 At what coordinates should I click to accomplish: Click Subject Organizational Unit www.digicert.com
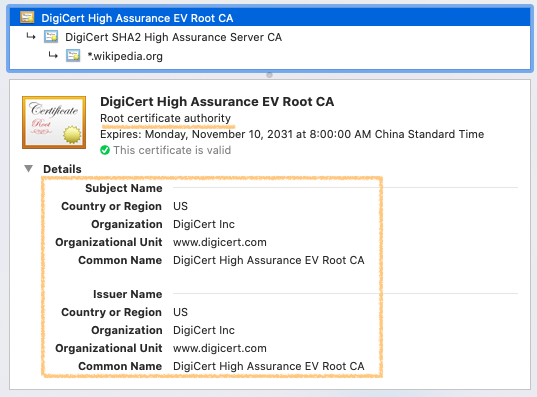click(x=220, y=242)
